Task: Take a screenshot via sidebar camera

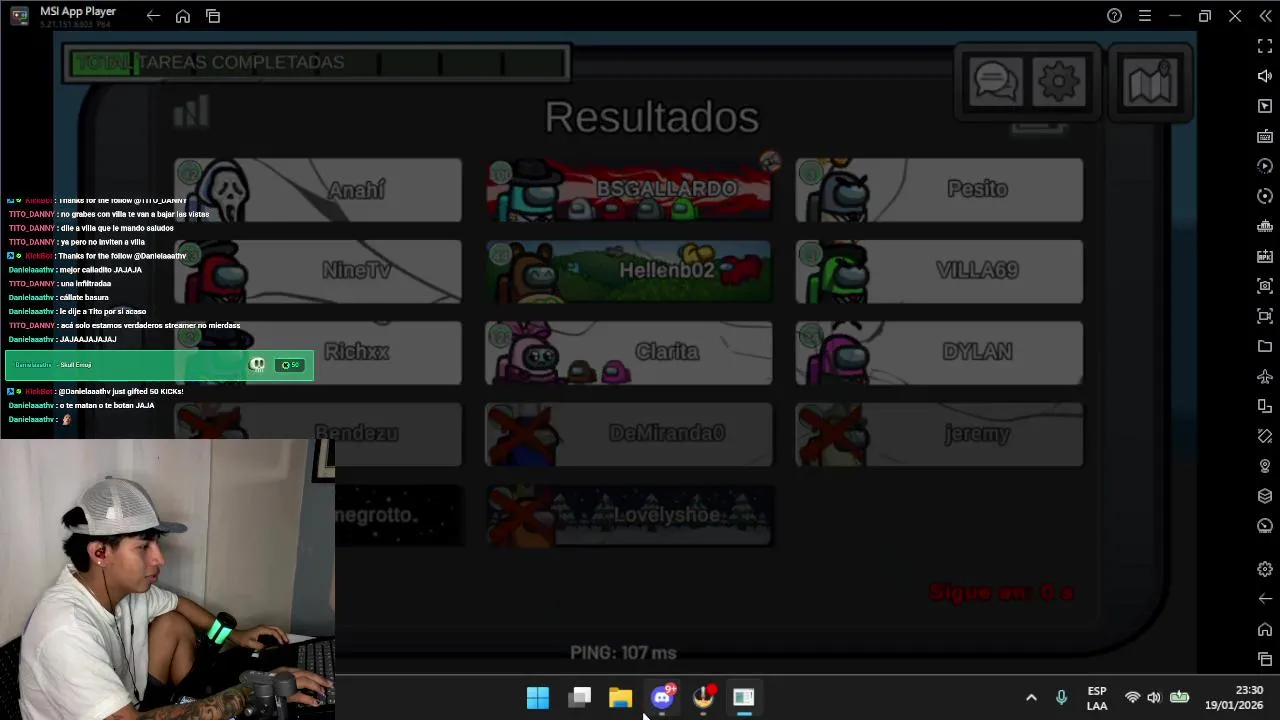Action: (1265, 286)
